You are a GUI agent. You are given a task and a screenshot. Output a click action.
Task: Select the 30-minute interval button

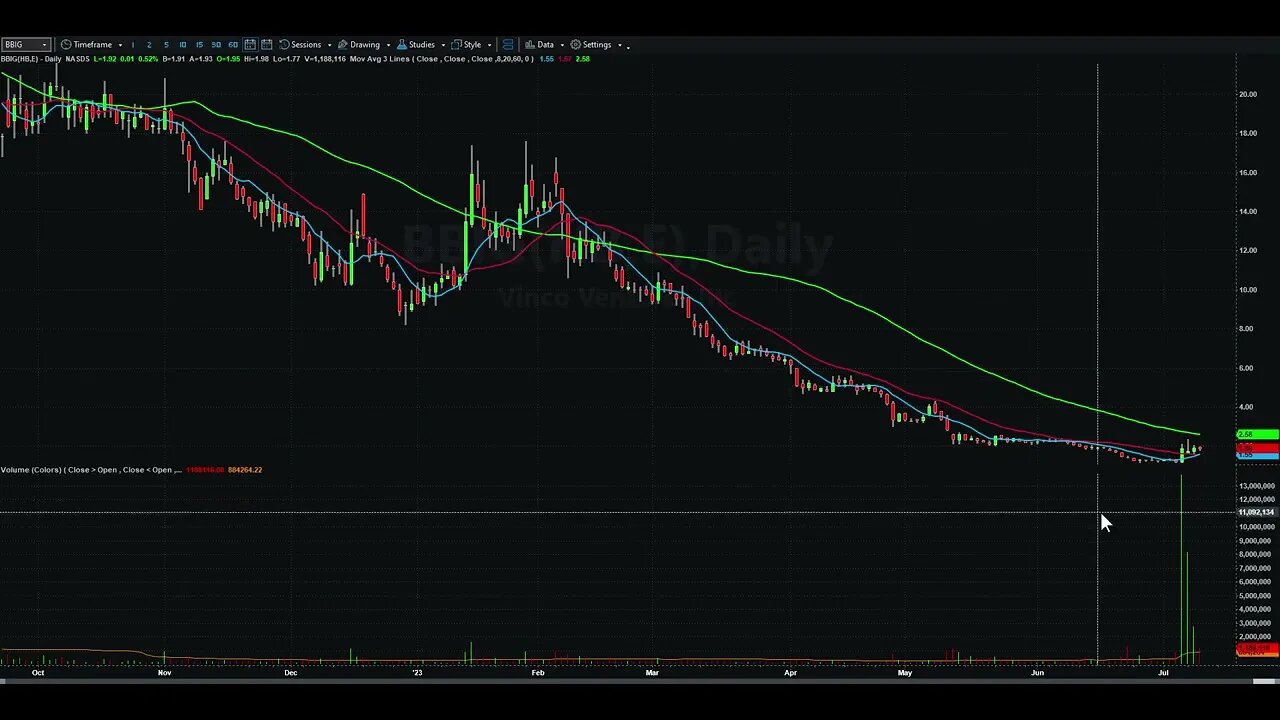(216, 45)
